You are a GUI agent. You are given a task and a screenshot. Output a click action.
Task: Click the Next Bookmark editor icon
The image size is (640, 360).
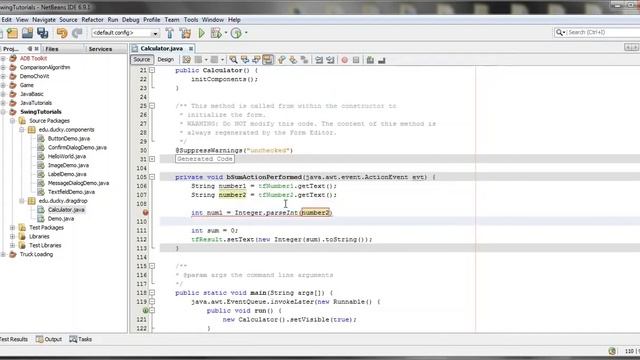click(x=293, y=60)
